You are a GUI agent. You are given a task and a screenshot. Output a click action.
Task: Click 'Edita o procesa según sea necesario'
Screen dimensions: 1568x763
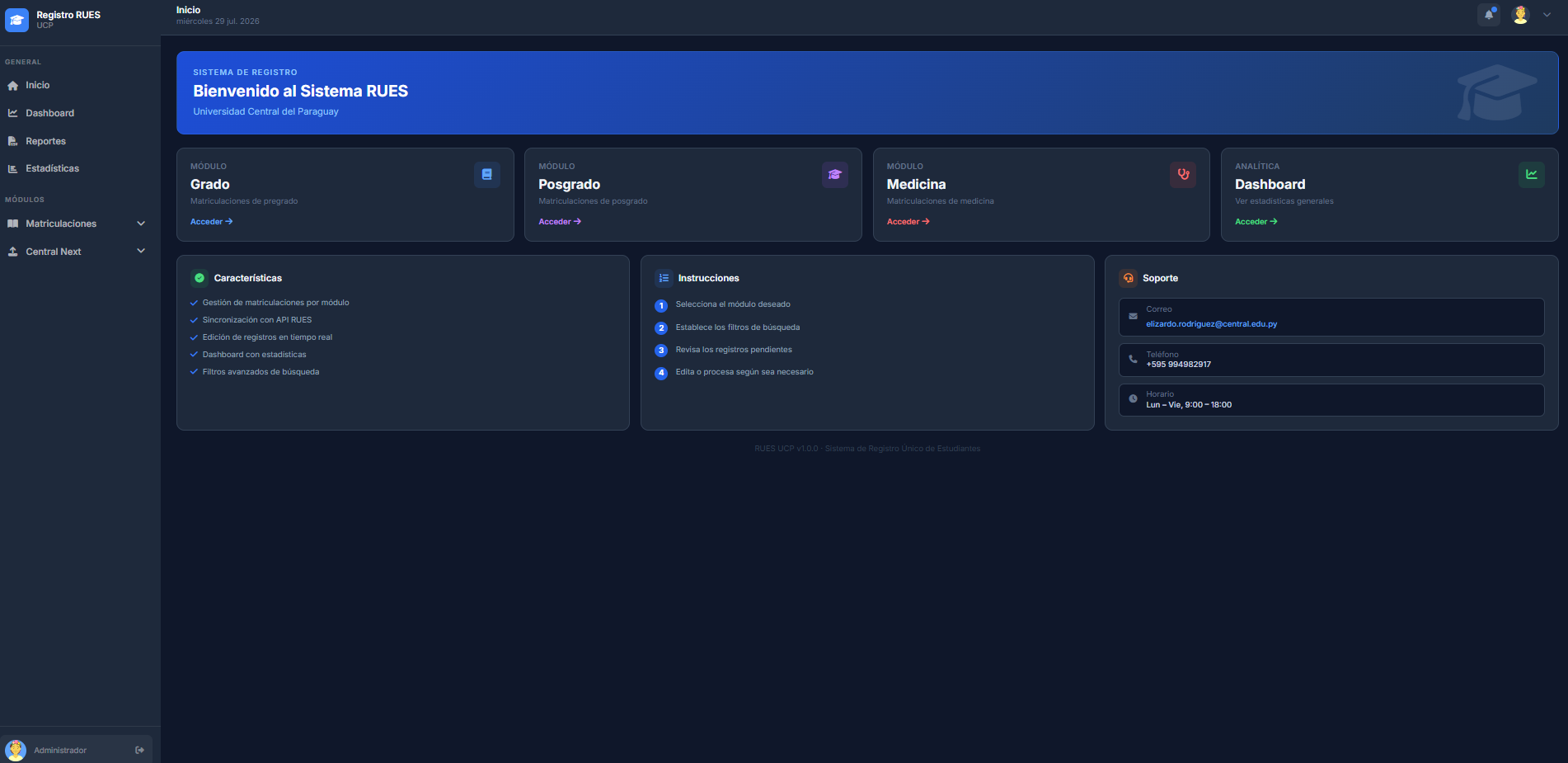pos(744,372)
